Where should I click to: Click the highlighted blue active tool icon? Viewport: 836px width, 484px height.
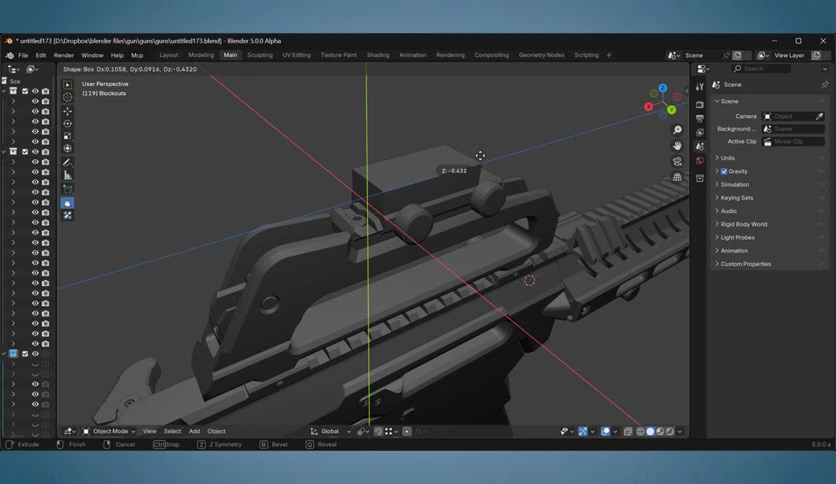[x=68, y=203]
